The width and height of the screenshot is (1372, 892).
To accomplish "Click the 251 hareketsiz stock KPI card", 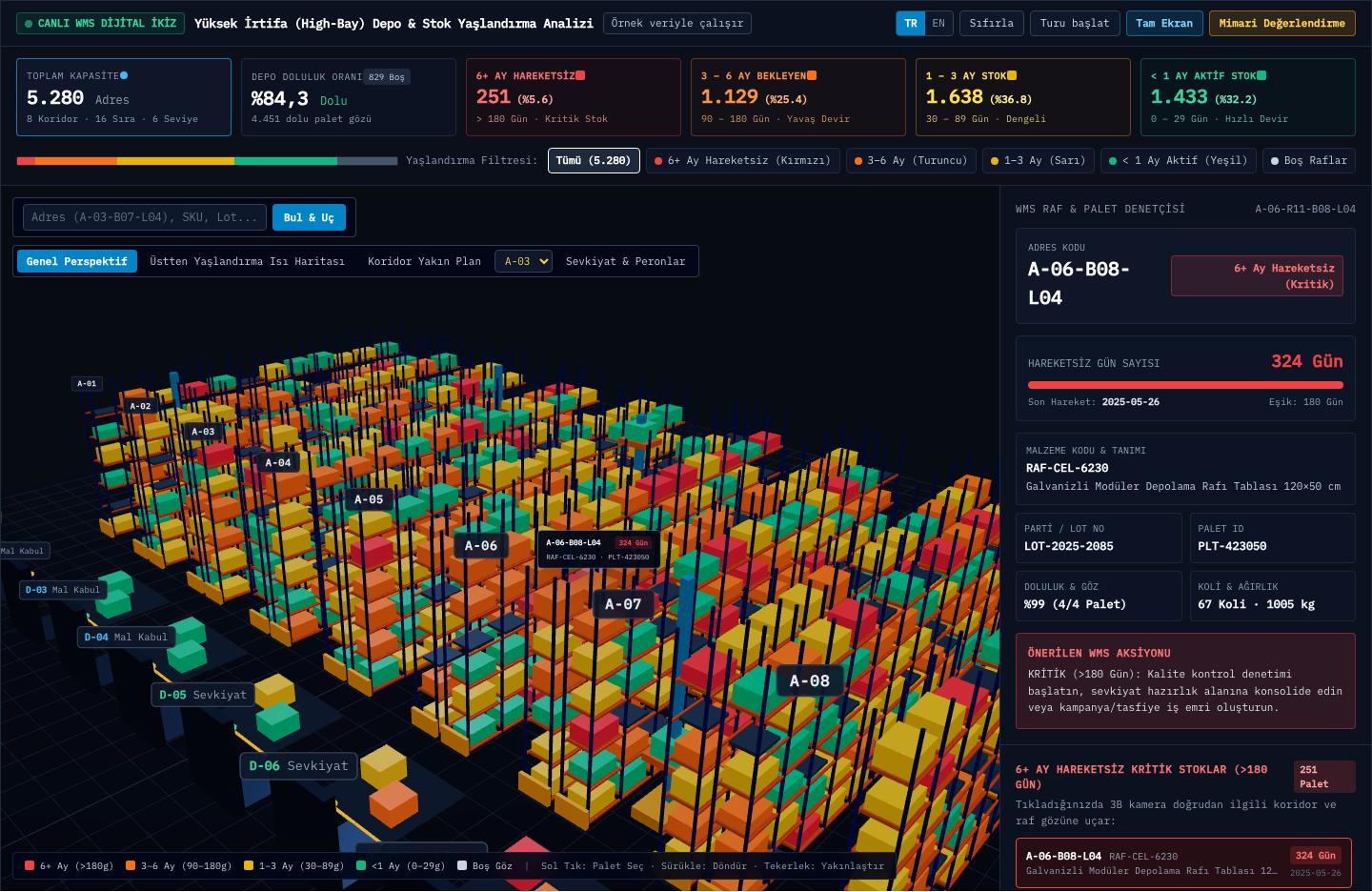I will click(x=574, y=97).
